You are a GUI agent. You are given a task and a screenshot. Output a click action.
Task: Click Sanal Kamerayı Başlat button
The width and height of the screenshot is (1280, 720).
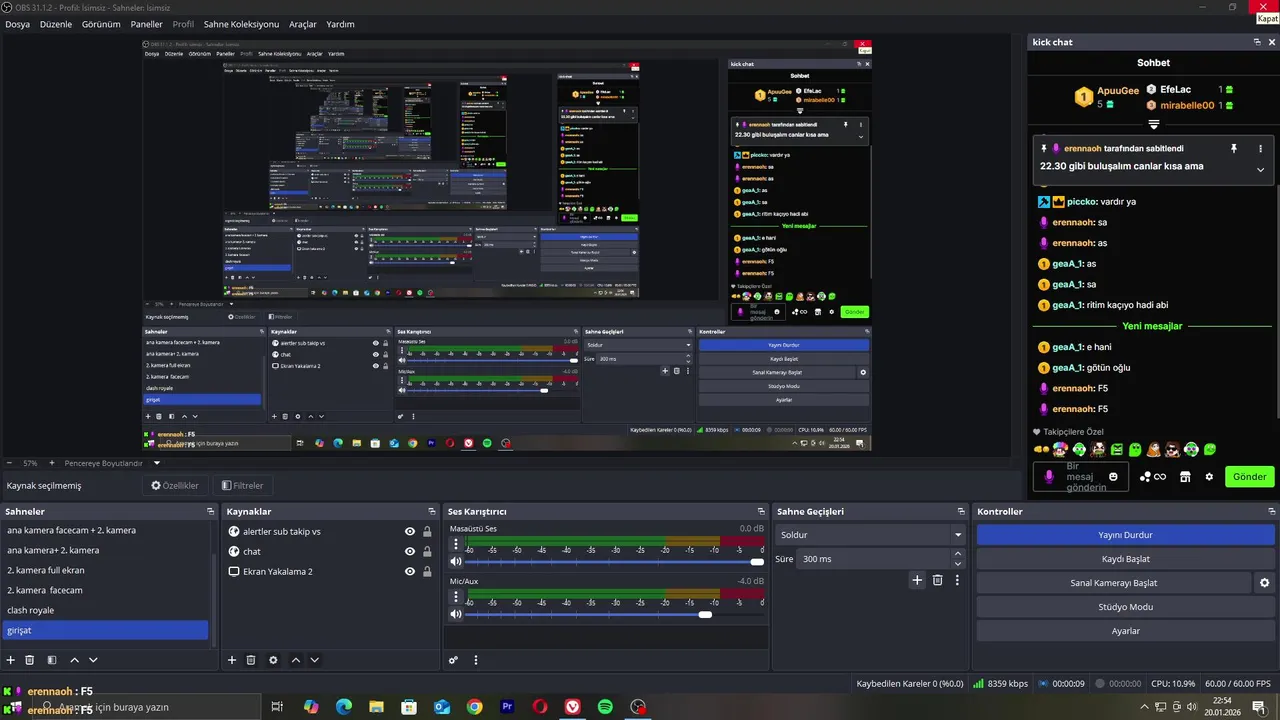click(1114, 583)
